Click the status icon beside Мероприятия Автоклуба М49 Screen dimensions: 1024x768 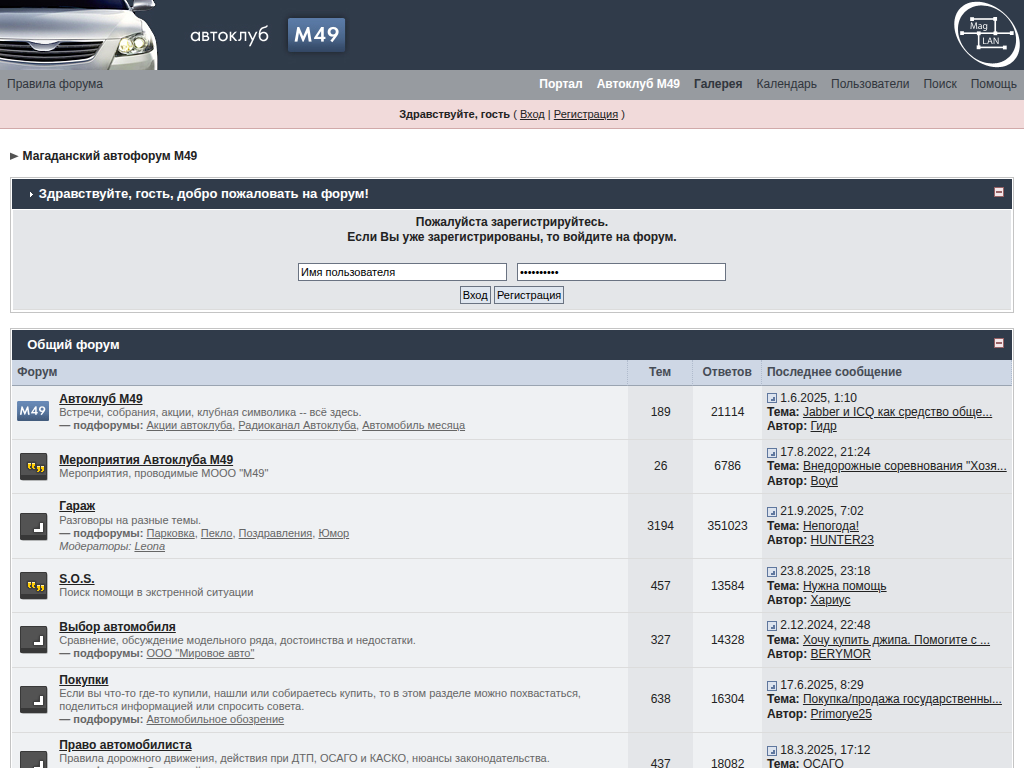click(x=33, y=466)
